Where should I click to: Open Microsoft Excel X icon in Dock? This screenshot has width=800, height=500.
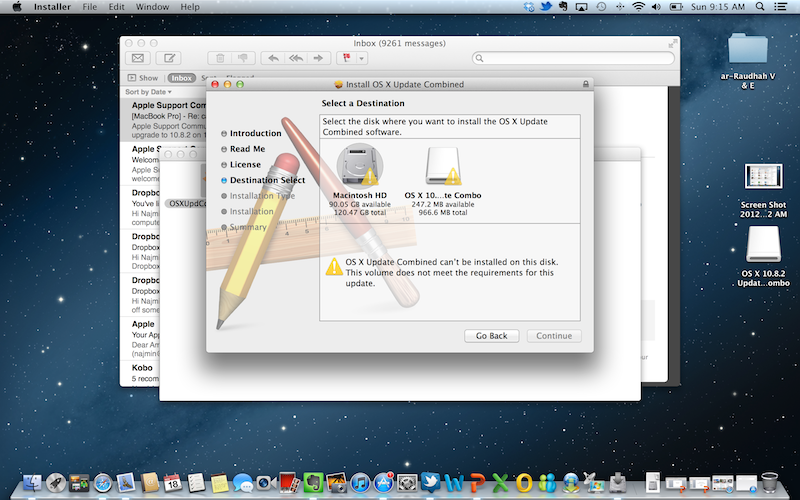[501, 482]
